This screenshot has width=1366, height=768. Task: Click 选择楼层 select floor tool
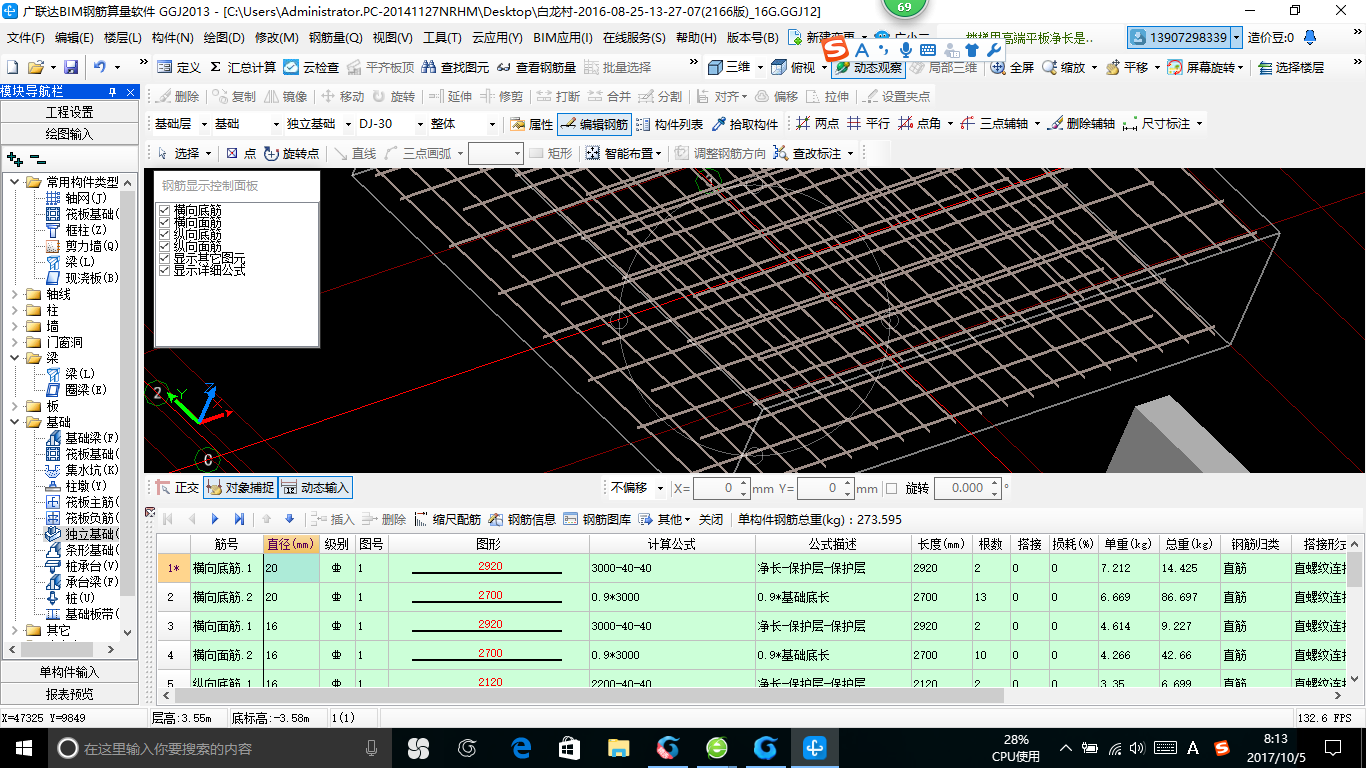(x=1291, y=67)
